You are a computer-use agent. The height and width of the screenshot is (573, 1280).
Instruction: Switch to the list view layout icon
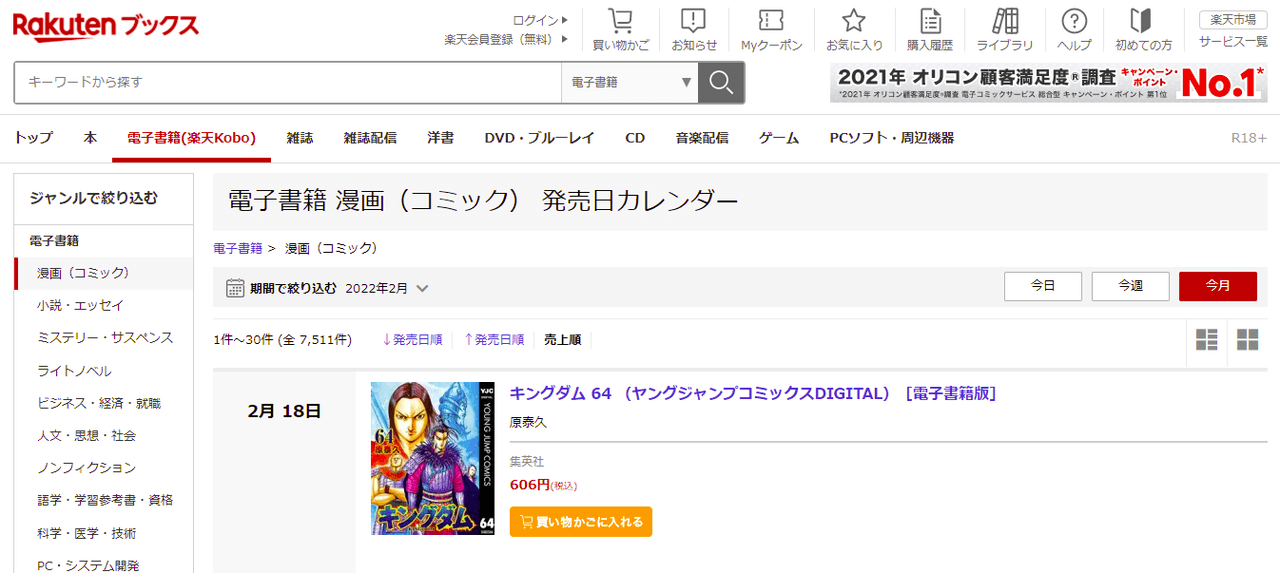pos(1207,340)
